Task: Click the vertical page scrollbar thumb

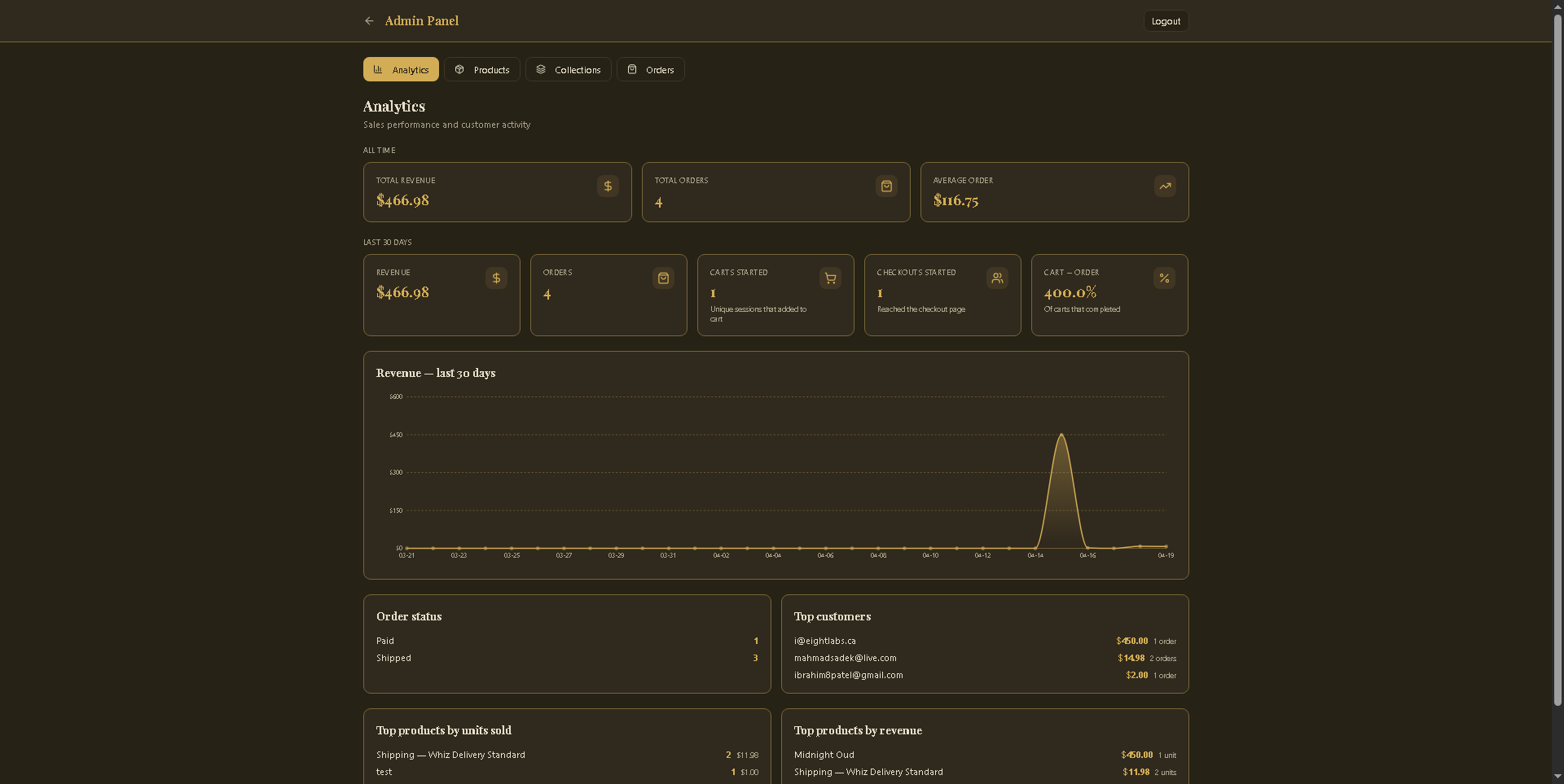Action: [x=1557, y=358]
